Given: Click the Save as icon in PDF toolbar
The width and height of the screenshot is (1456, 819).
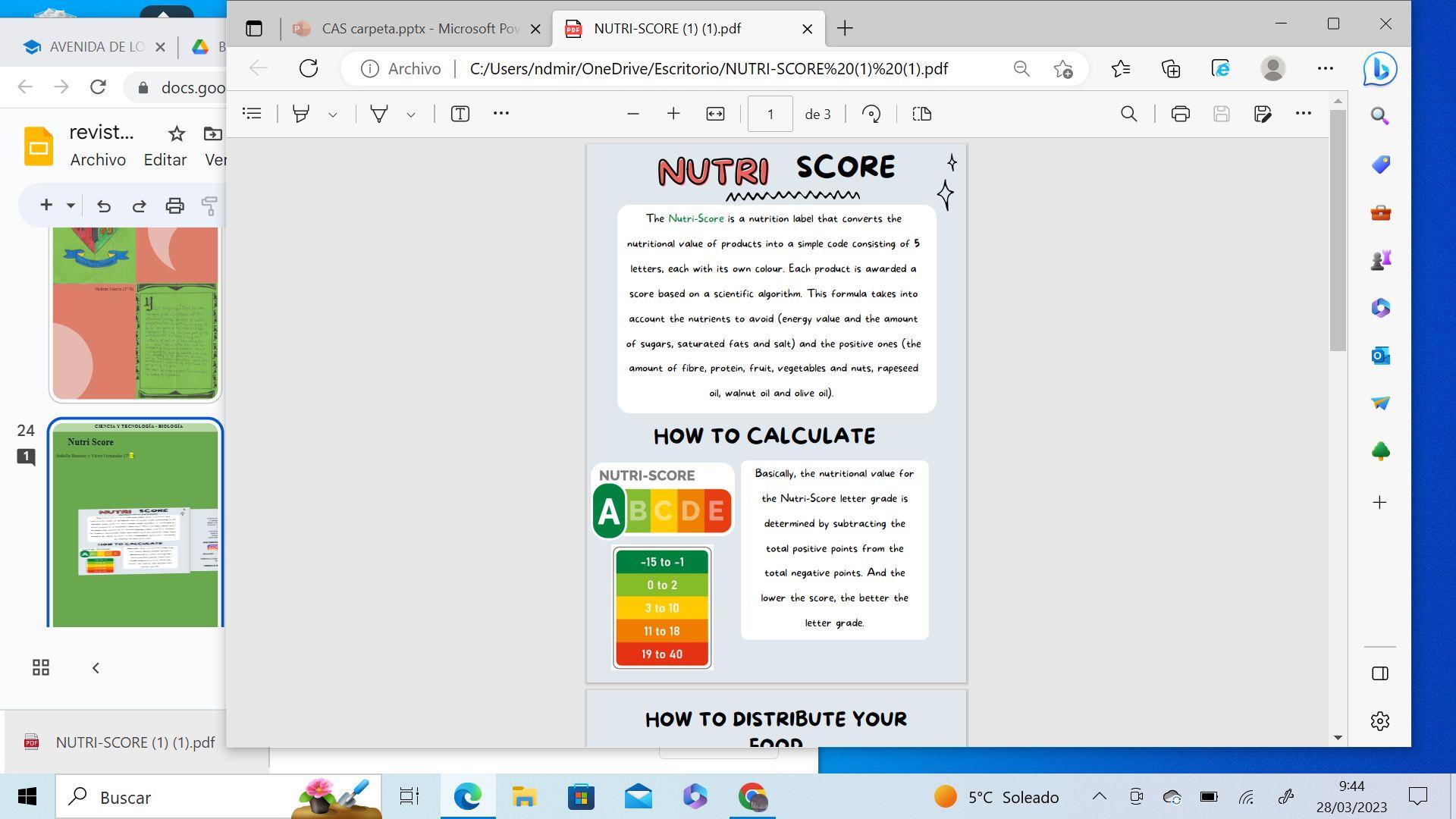Looking at the screenshot, I should click(x=1263, y=114).
